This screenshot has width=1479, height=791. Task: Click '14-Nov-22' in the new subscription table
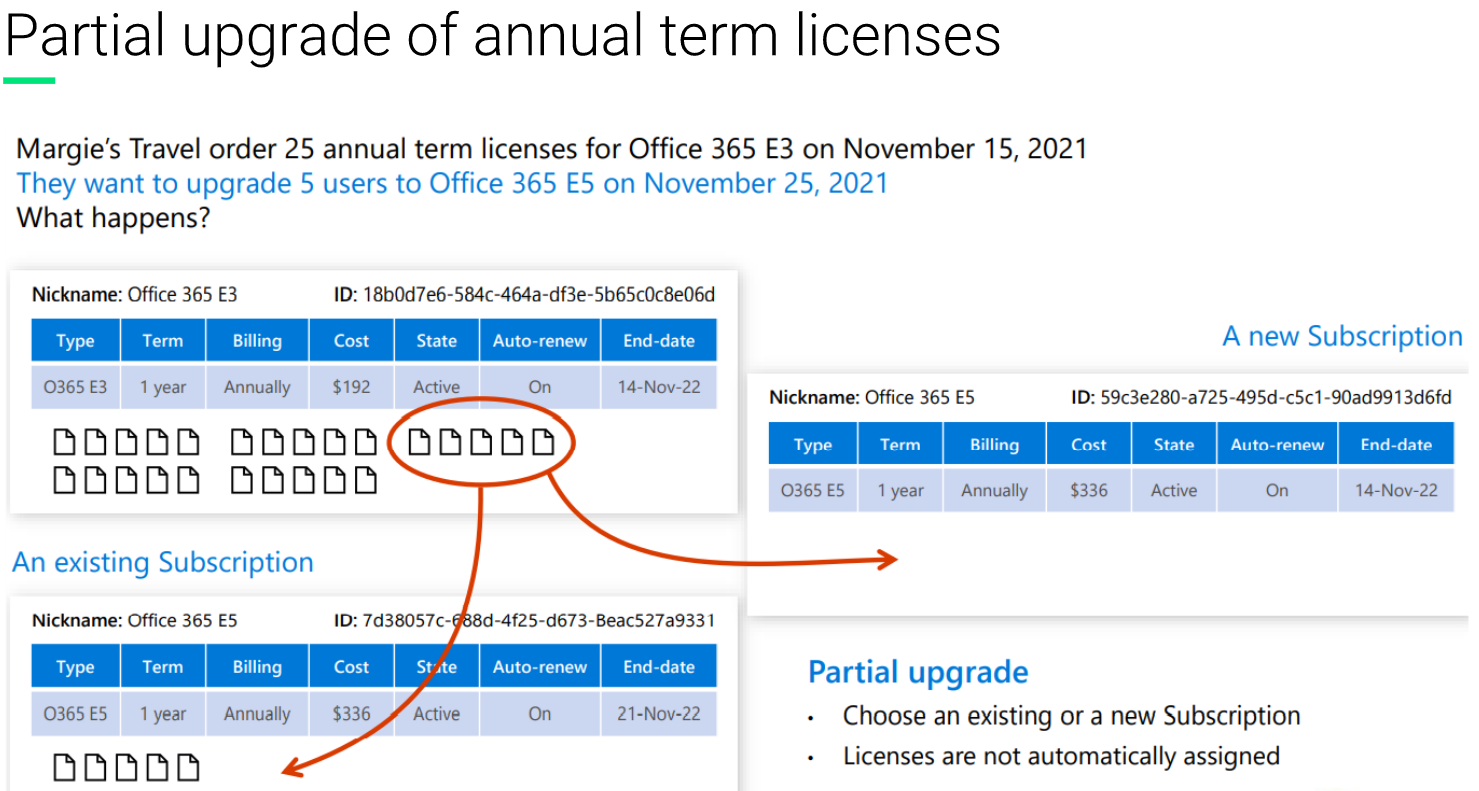pyautogui.click(x=1396, y=491)
